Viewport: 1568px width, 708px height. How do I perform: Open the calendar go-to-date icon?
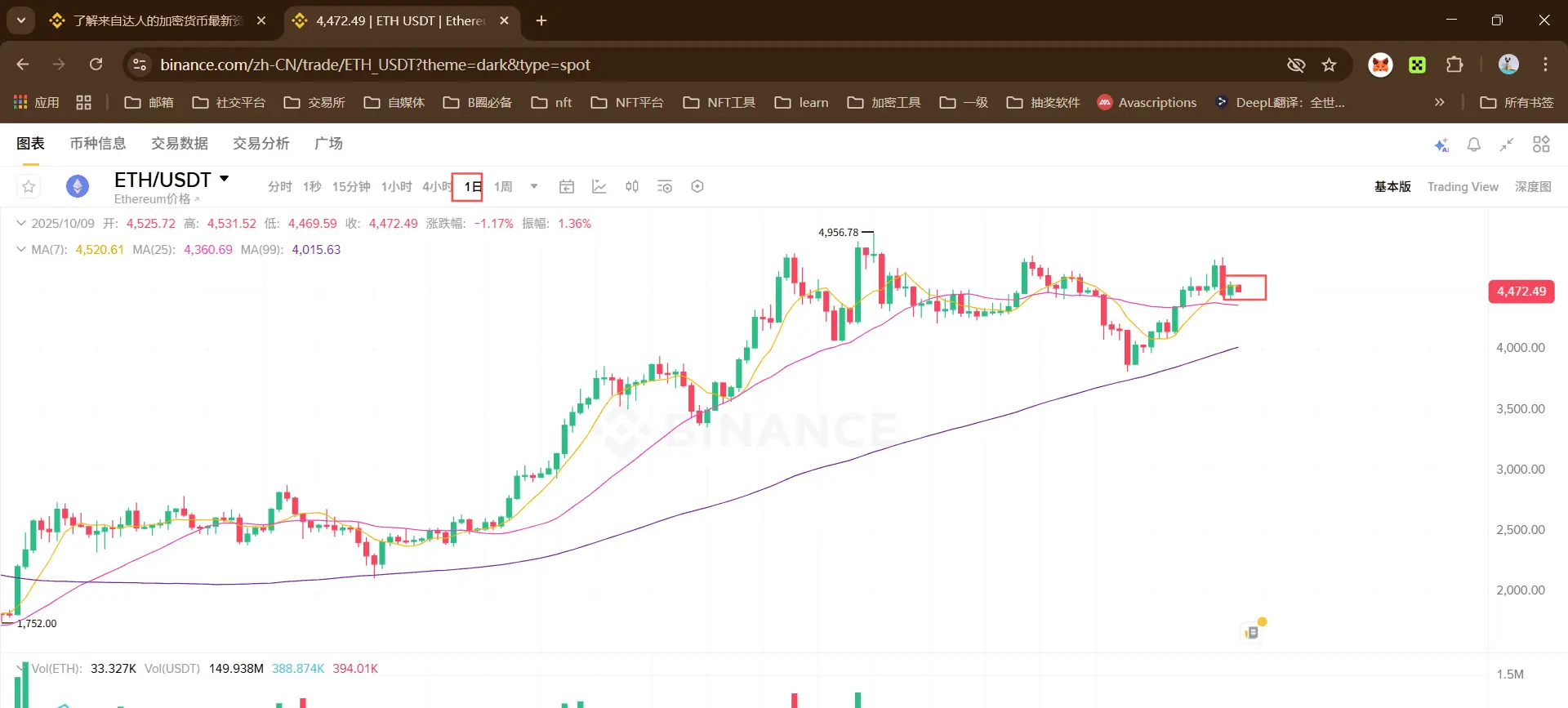click(567, 187)
